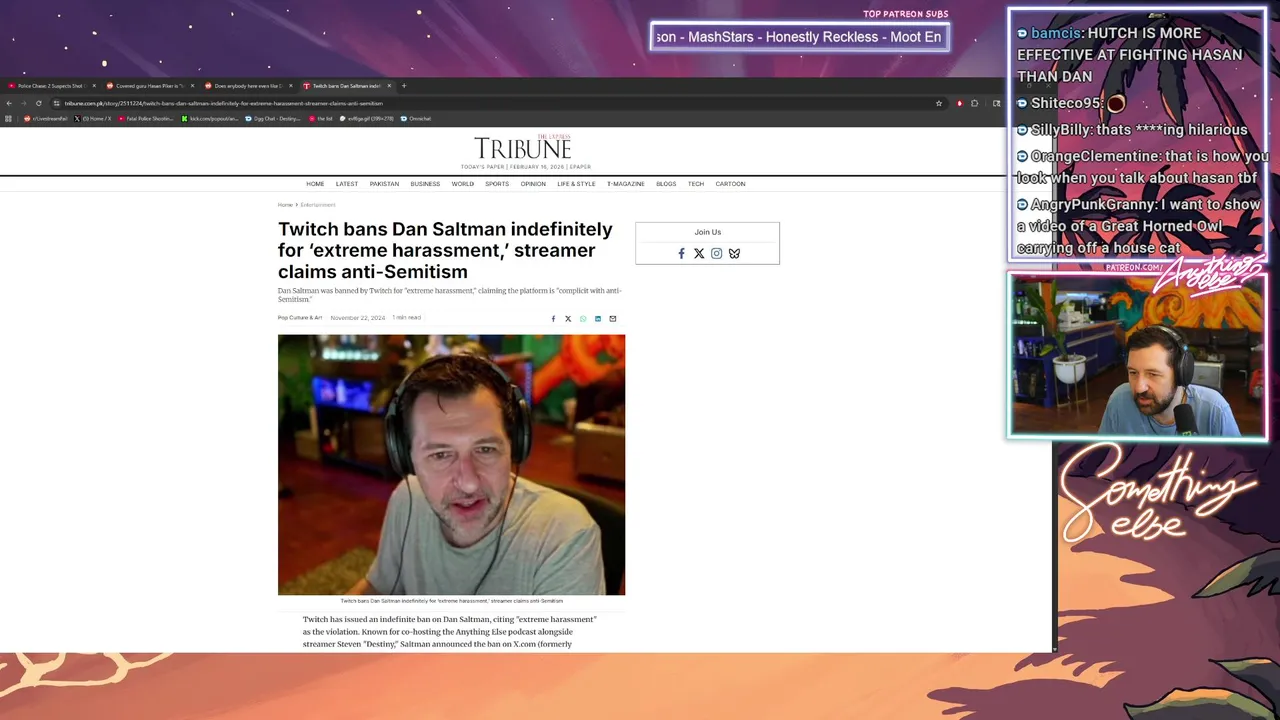Bookmark this page with the star icon
The width and height of the screenshot is (1280, 720).
coord(939,103)
